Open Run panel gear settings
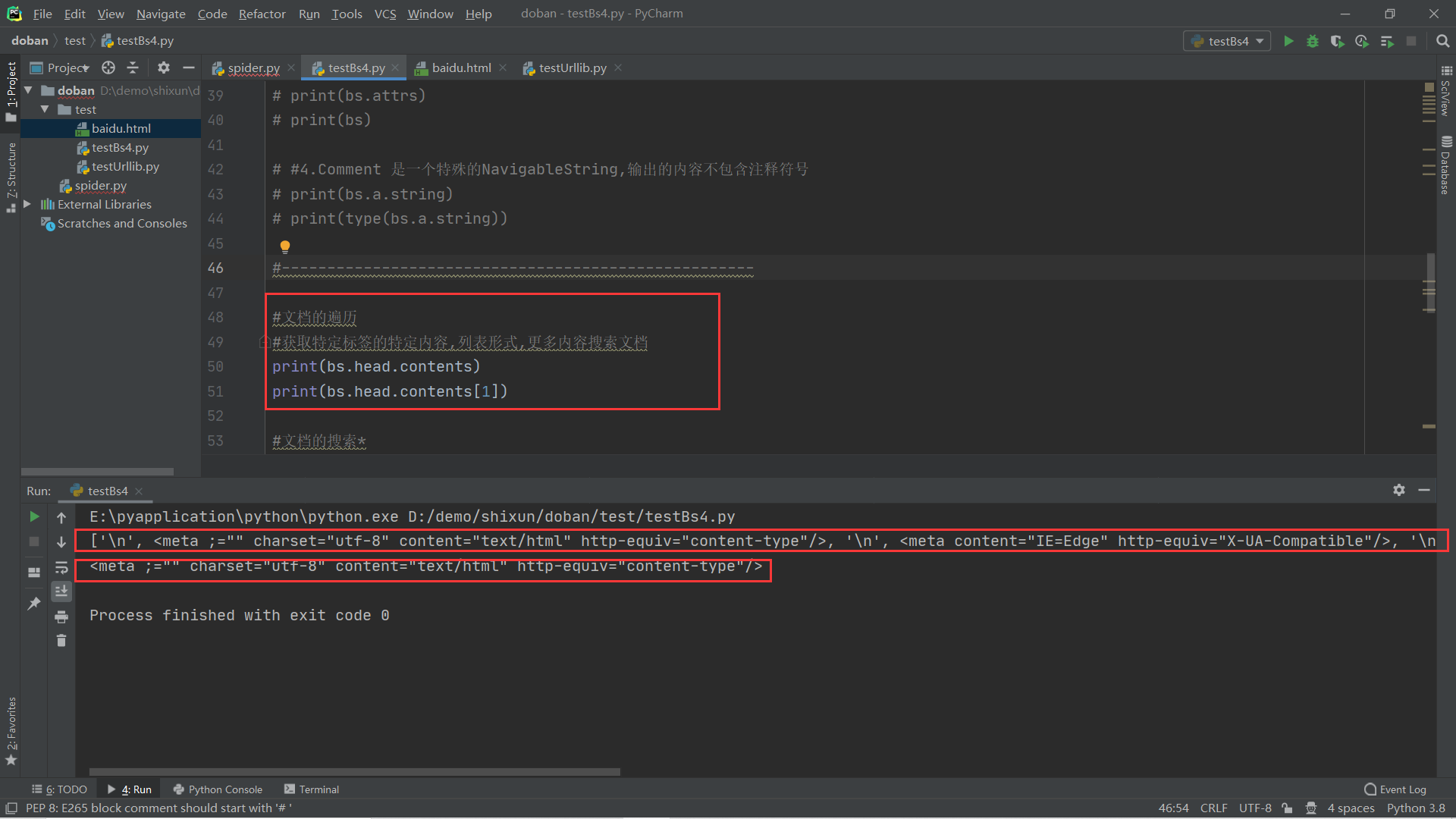Screen dimensions: 1456x819 [1399, 490]
